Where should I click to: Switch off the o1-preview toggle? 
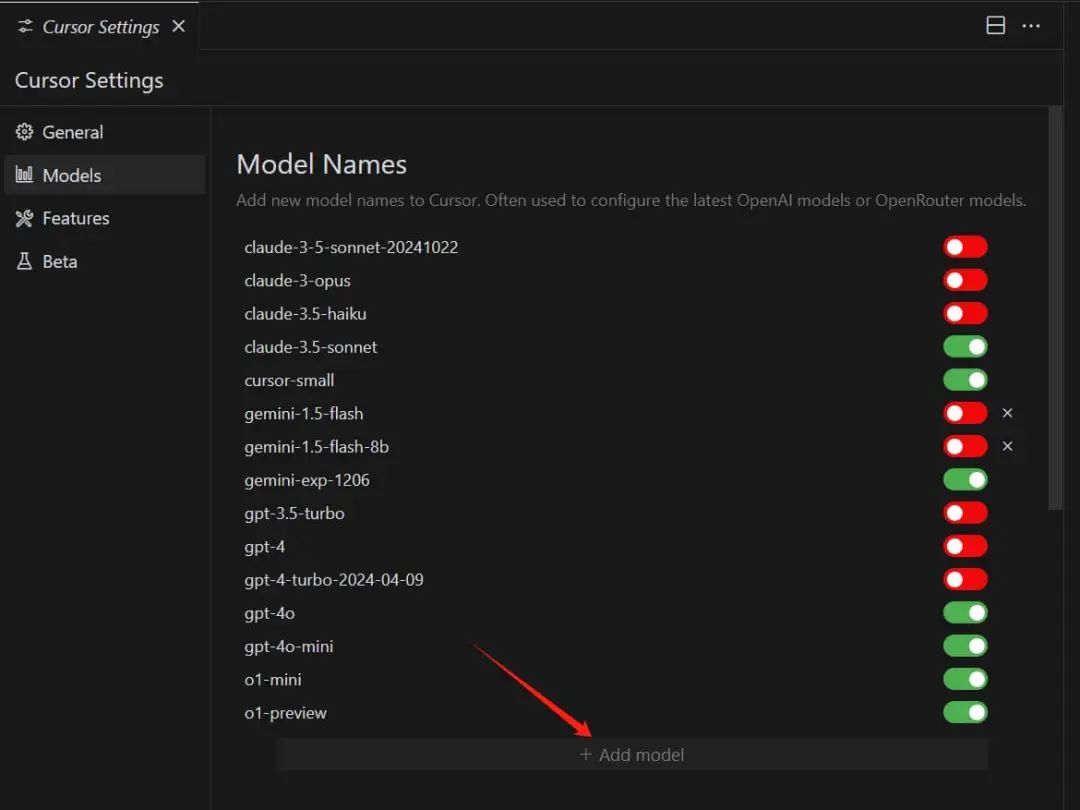click(x=965, y=713)
